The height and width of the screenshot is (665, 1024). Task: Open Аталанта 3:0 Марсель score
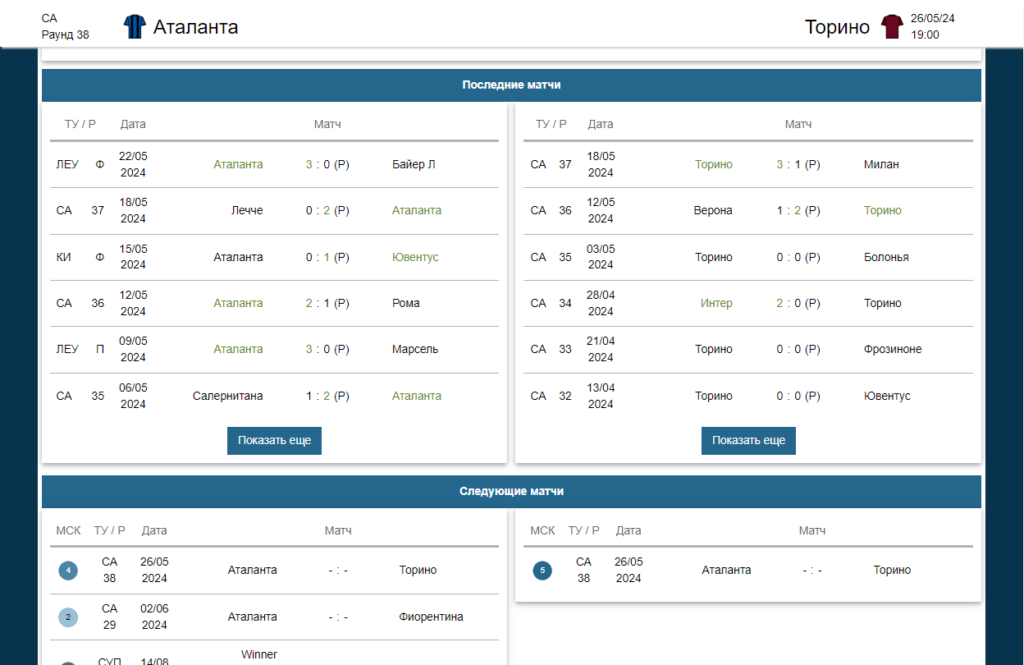tap(327, 349)
